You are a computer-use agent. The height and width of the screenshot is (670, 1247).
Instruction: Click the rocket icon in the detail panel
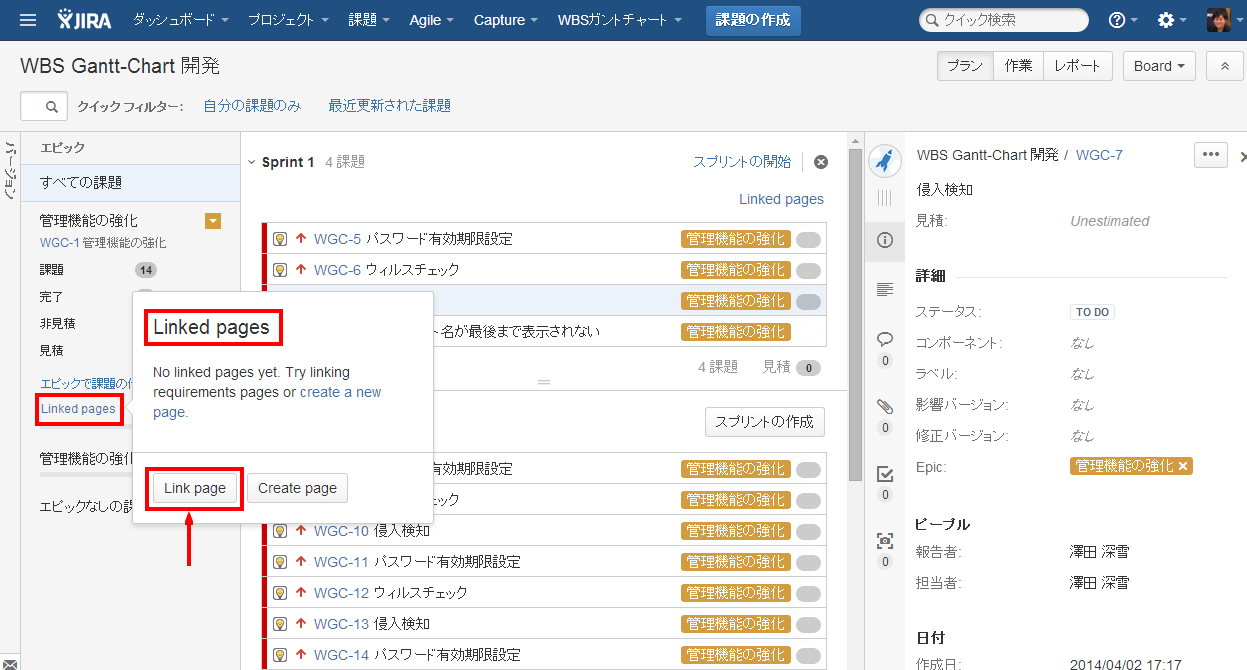pos(884,161)
